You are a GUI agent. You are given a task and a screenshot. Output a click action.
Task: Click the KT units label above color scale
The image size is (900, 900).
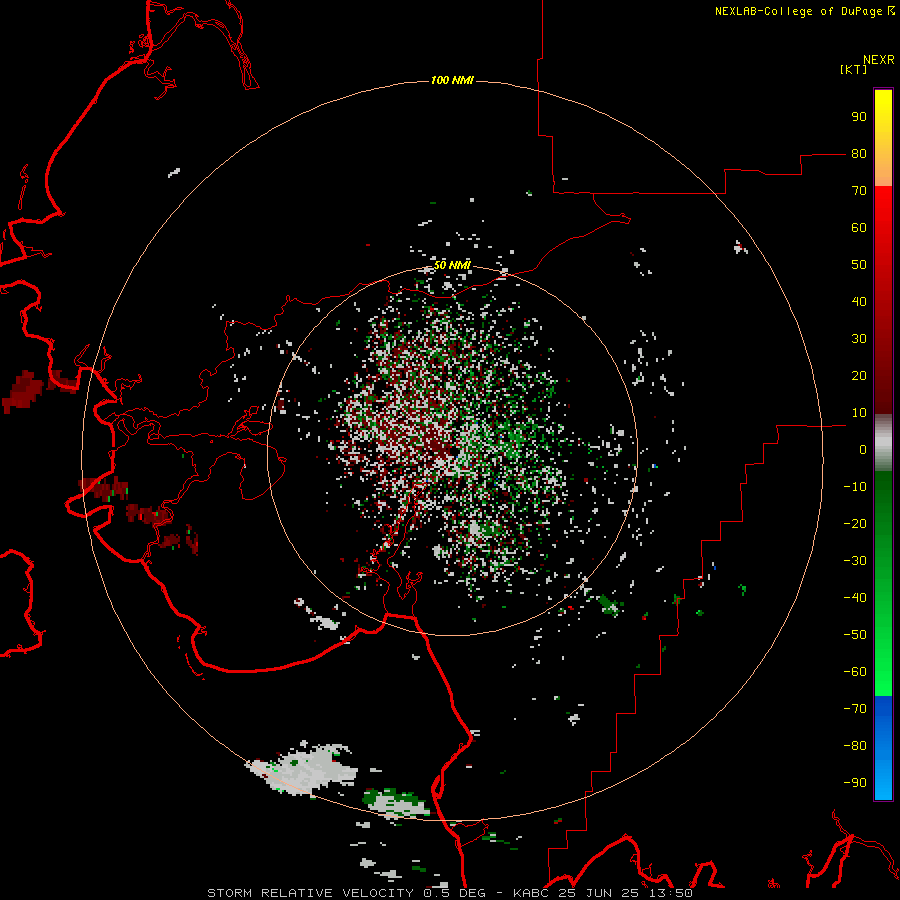click(x=853, y=69)
